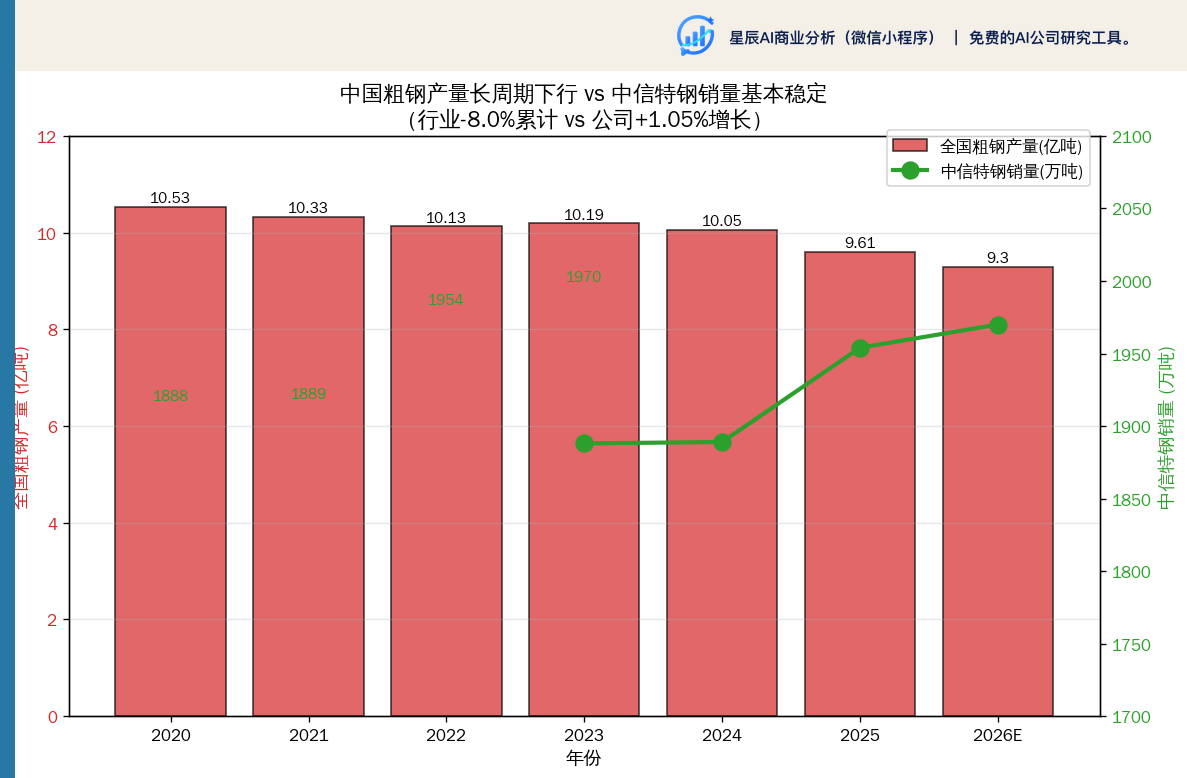Click the 星辰AI chart logo icon
This screenshot has width=1187, height=778.
pos(696,36)
